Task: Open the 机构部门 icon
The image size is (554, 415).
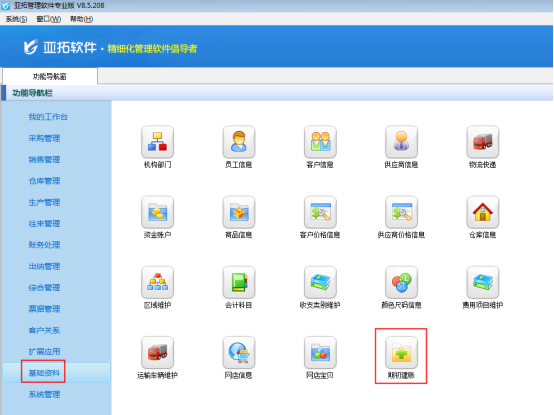Action: pos(157,142)
